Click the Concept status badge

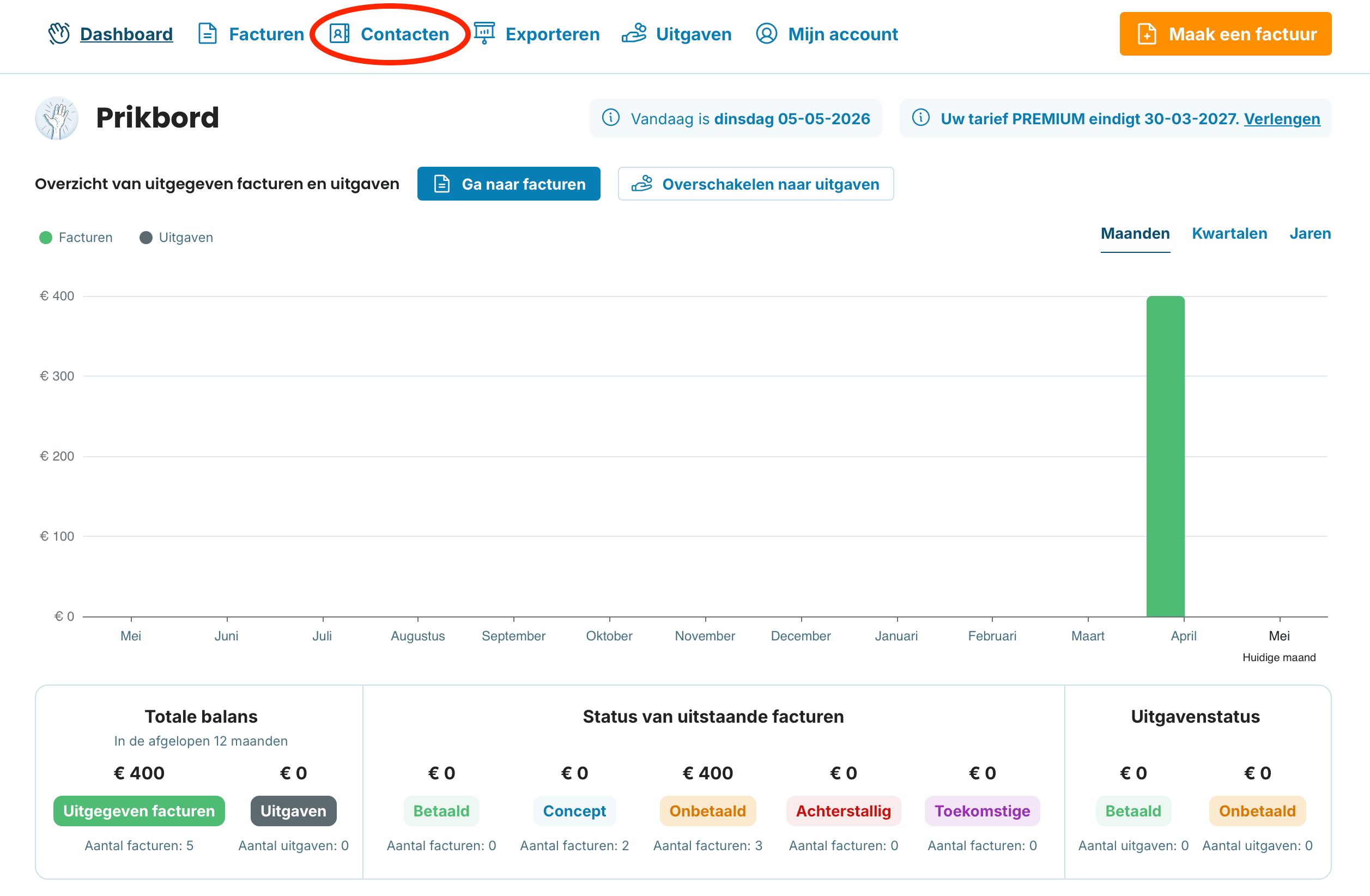pos(574,811)
